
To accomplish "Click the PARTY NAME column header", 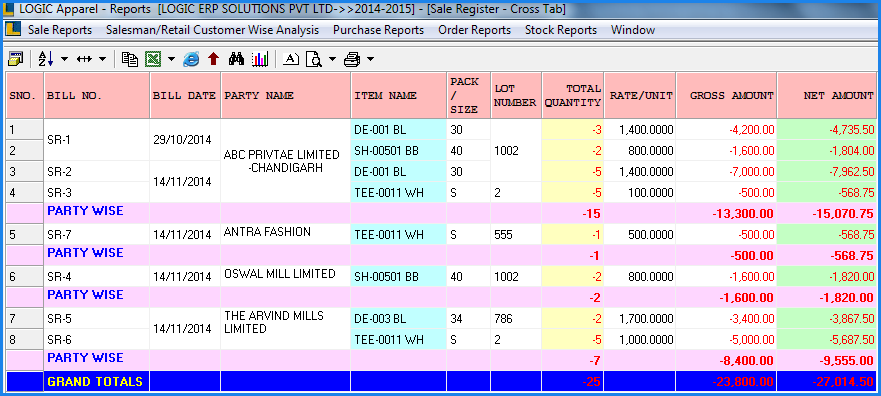I will (x=285, y=95).
